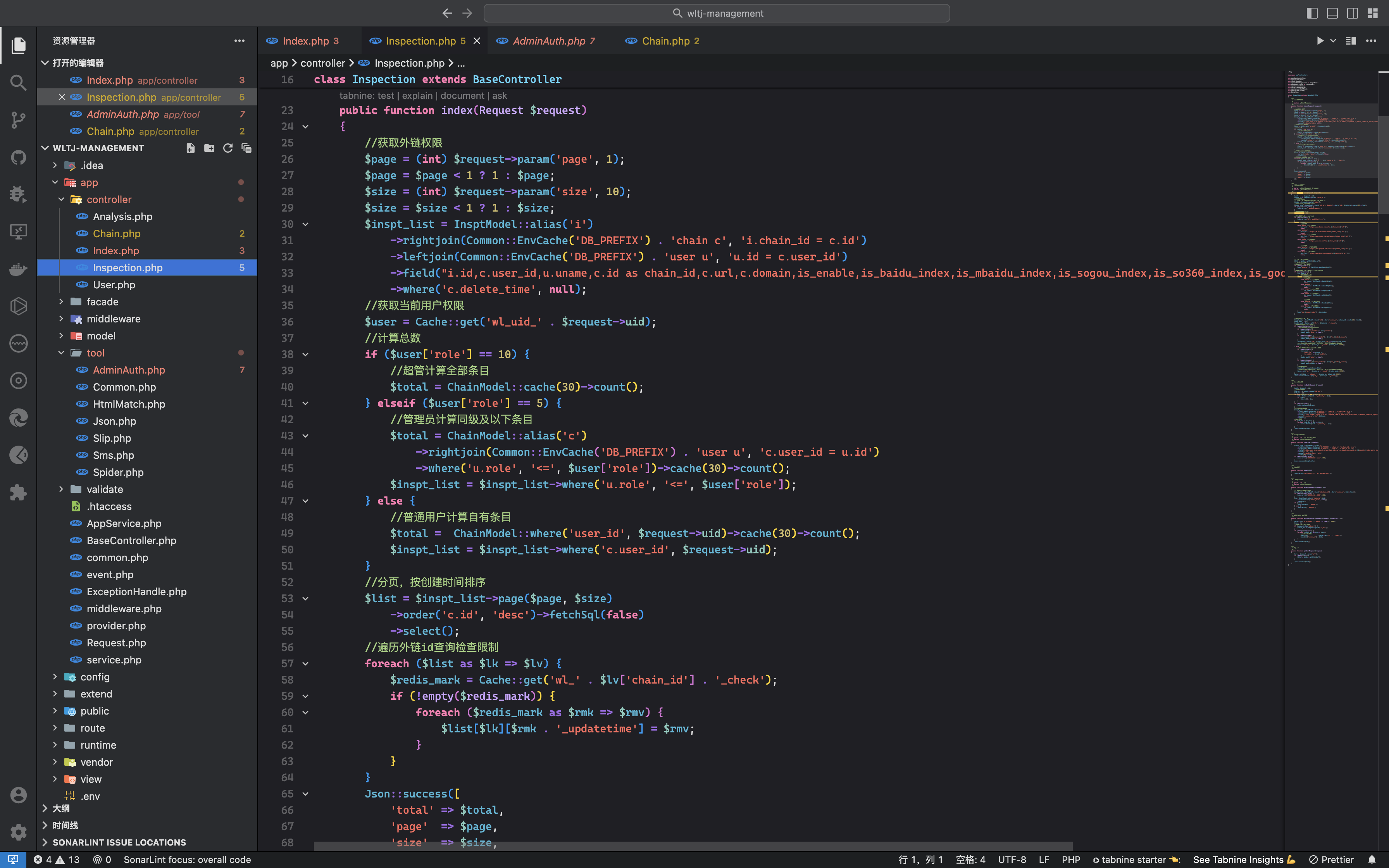Collapse the app folder

(x=55, y=183)
